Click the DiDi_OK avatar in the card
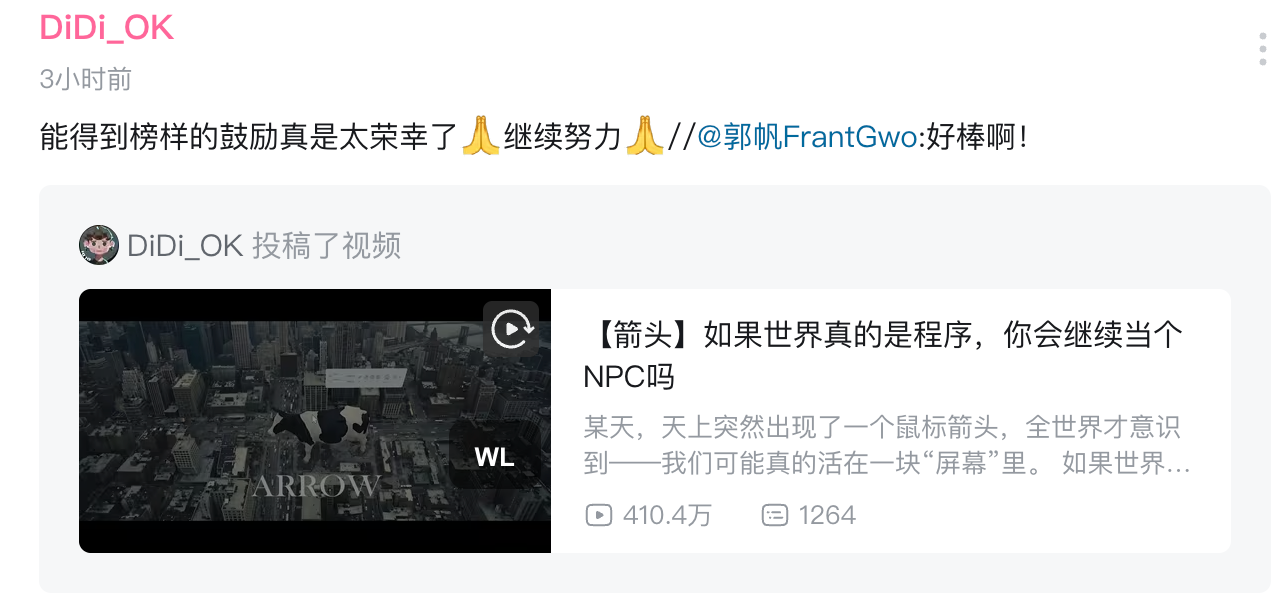The image size is (1274, 600). (99, 245)
